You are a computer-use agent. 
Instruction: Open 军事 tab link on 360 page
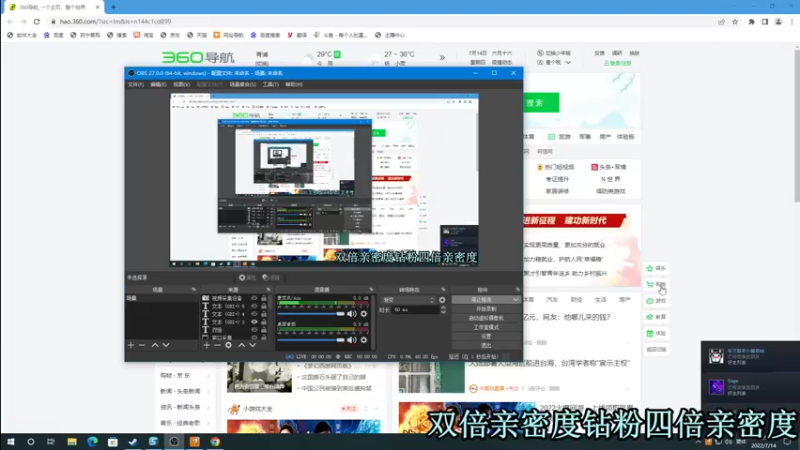click(x=585, y=137)
